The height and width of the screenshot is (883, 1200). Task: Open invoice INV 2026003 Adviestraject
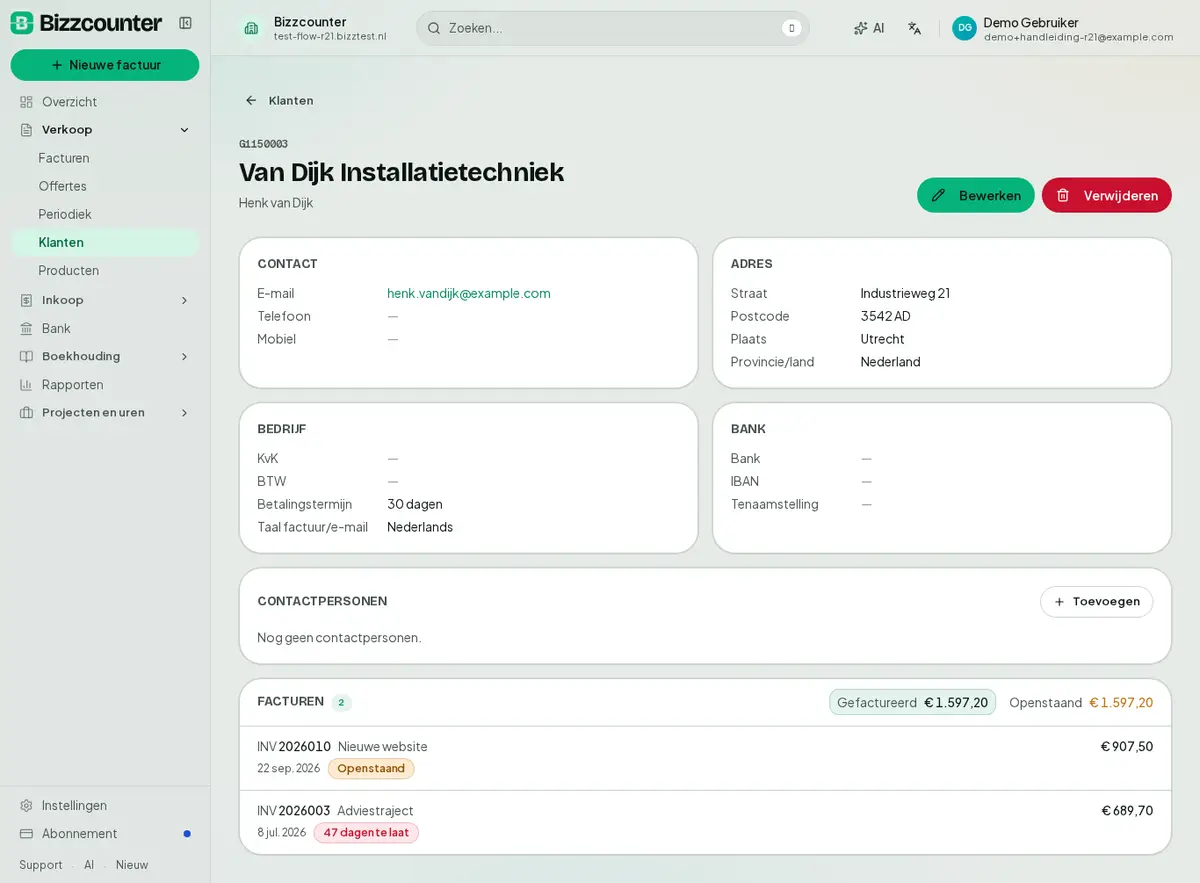[705, 822]
